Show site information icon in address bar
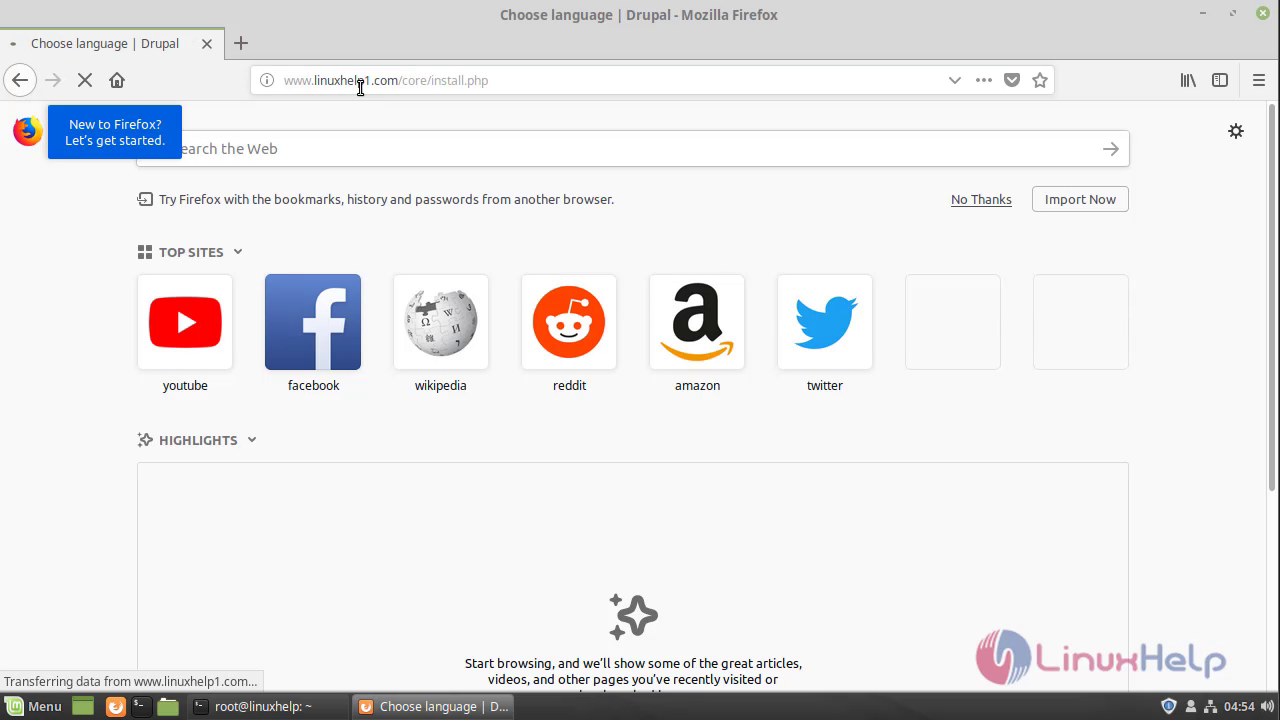The width and height of the screenshot is (1280, 720). click(267, 80)
